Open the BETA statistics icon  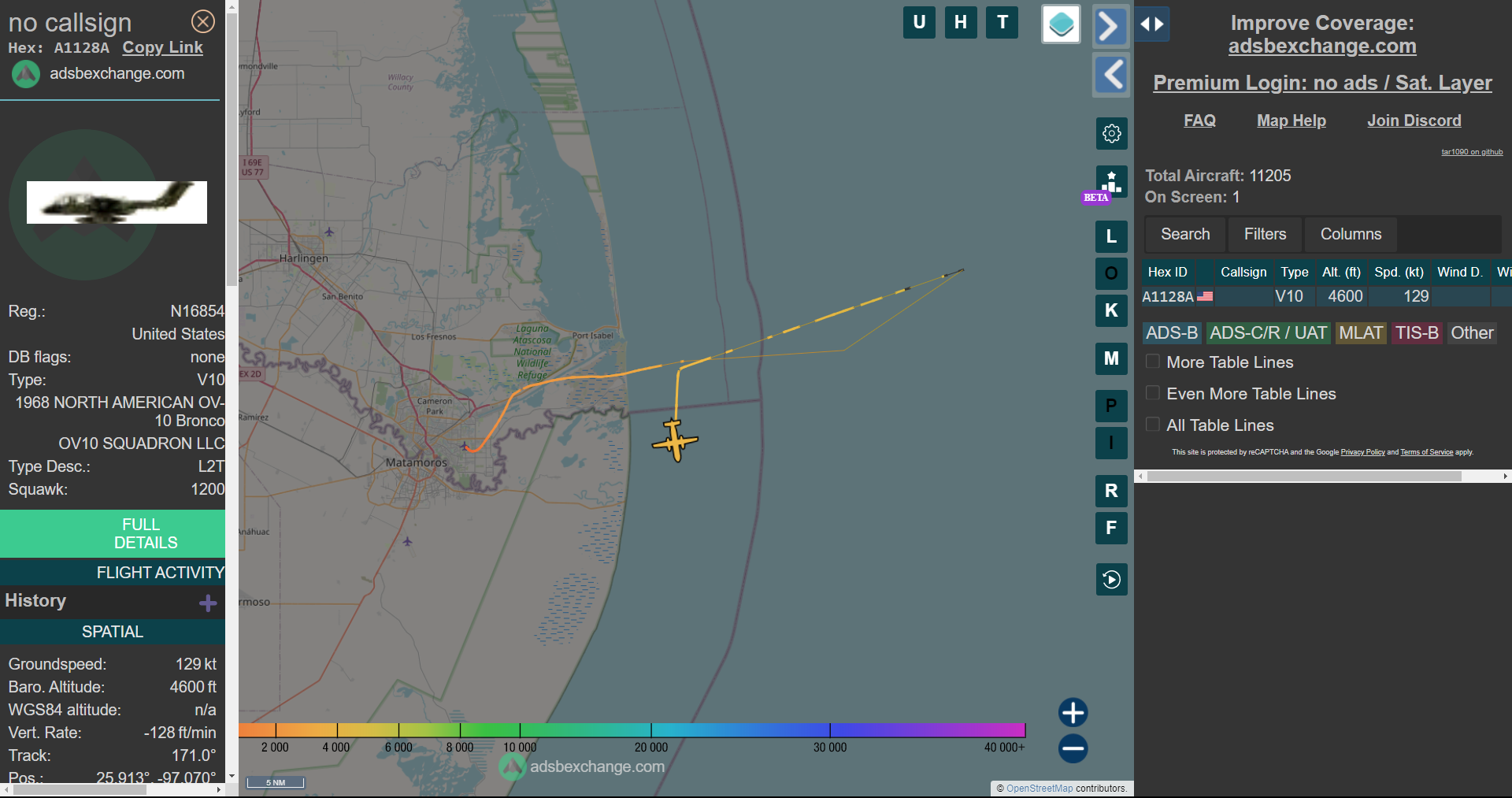coord(1111,182)
